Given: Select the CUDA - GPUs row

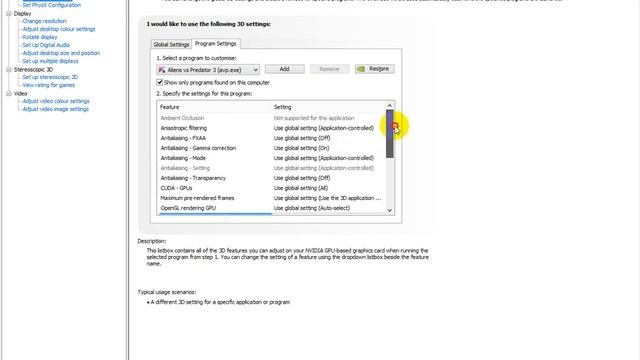Looking at the screenshot, I should point(271,188).
